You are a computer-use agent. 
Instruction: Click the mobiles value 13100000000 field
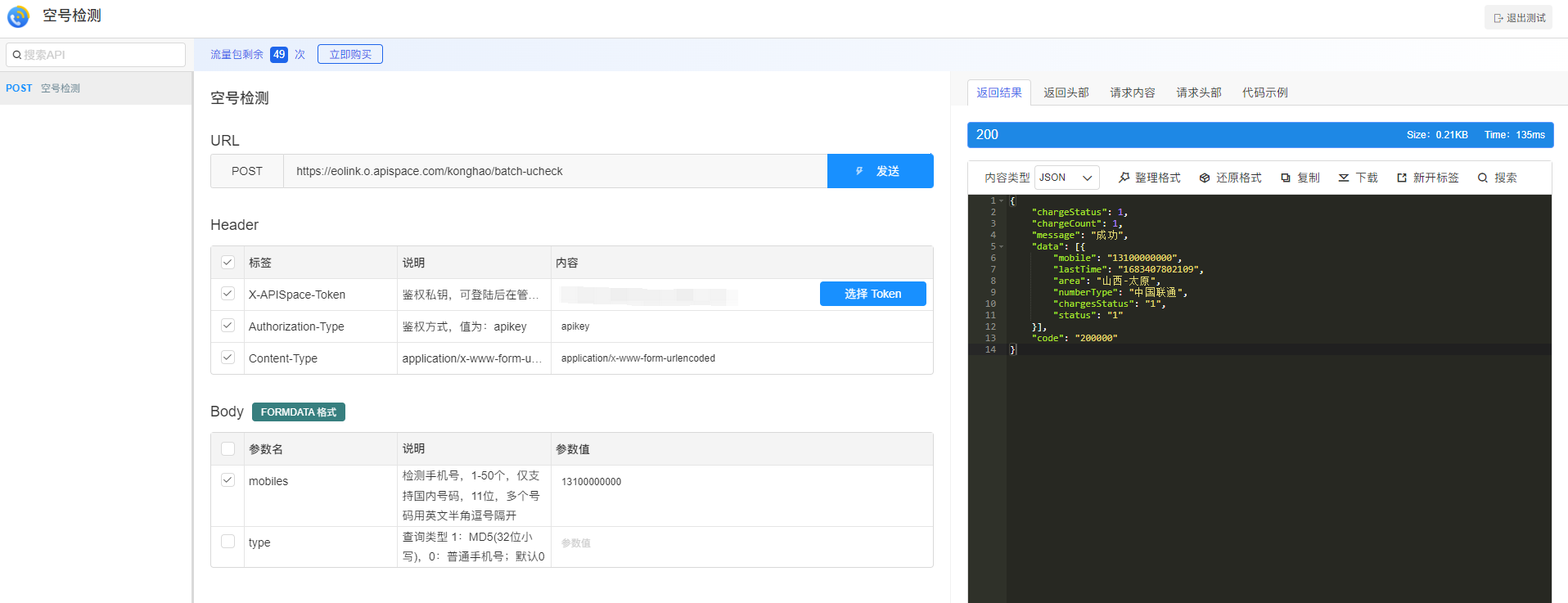pyautogui.click(x=741, y=482)
